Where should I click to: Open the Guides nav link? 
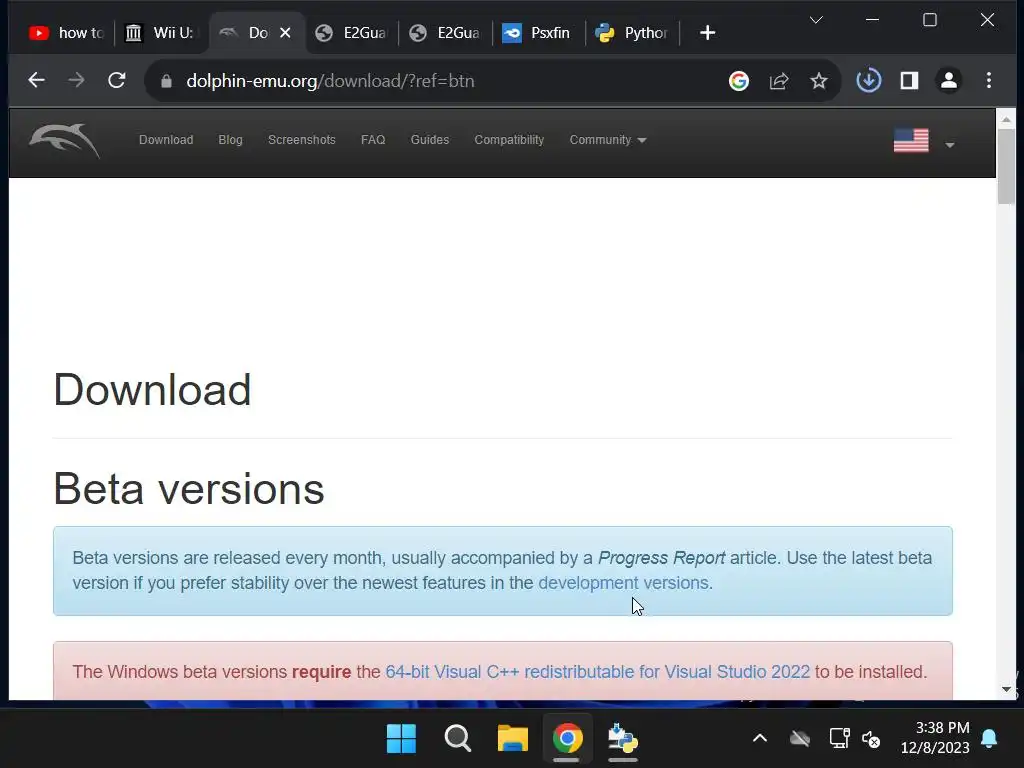pos(430,140)
